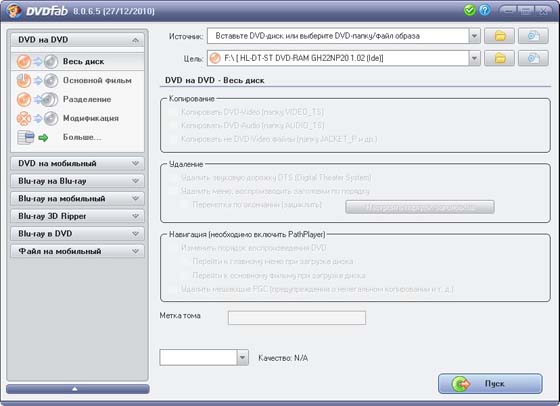Image resolution: width=560 pixels, height=406 pixels.
Task: Expand DVD на мобильный section
Action: tap(78, 164)
